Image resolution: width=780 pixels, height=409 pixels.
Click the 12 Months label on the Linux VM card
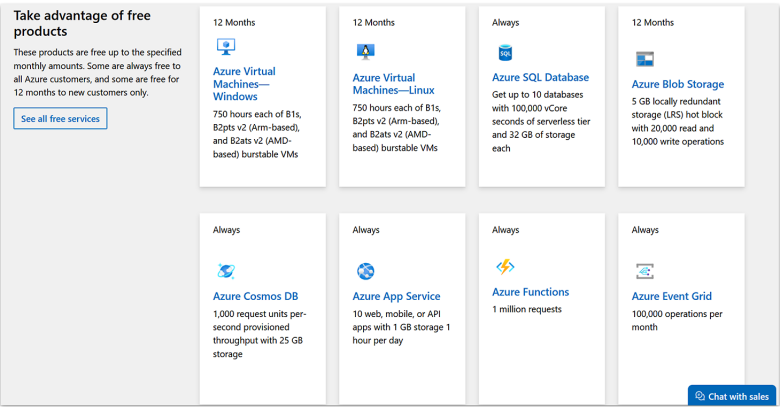374,22
